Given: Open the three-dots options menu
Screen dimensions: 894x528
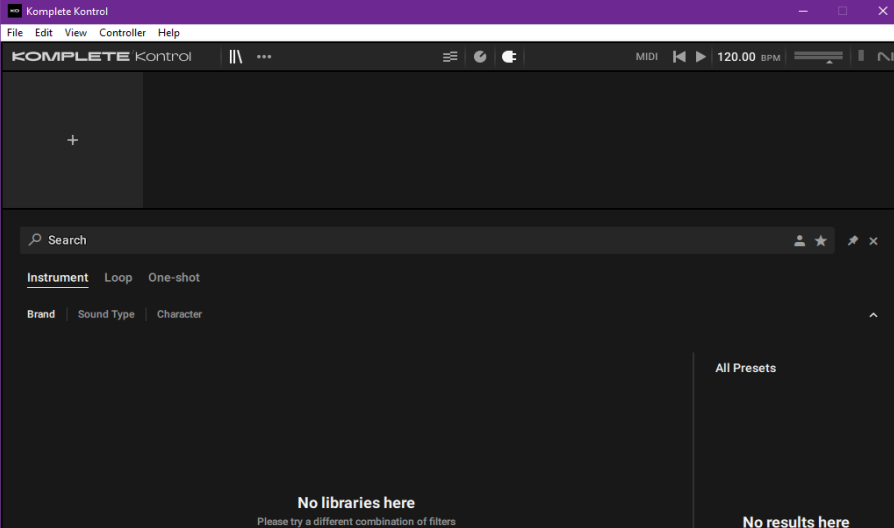Looking at the screenshot, I should (264, 56).
